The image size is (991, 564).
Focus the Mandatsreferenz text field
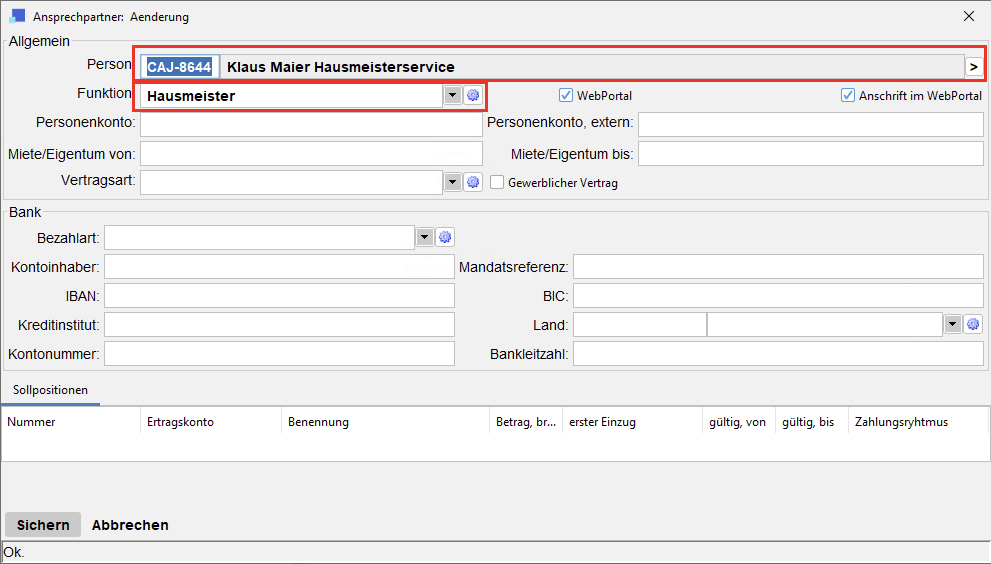[777, 267]
